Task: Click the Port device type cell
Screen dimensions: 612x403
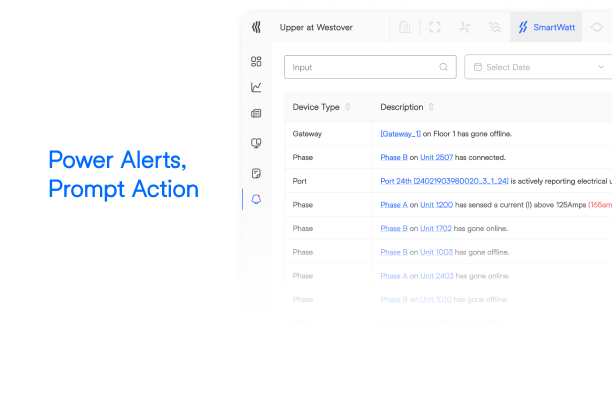Action: point(328,181)
